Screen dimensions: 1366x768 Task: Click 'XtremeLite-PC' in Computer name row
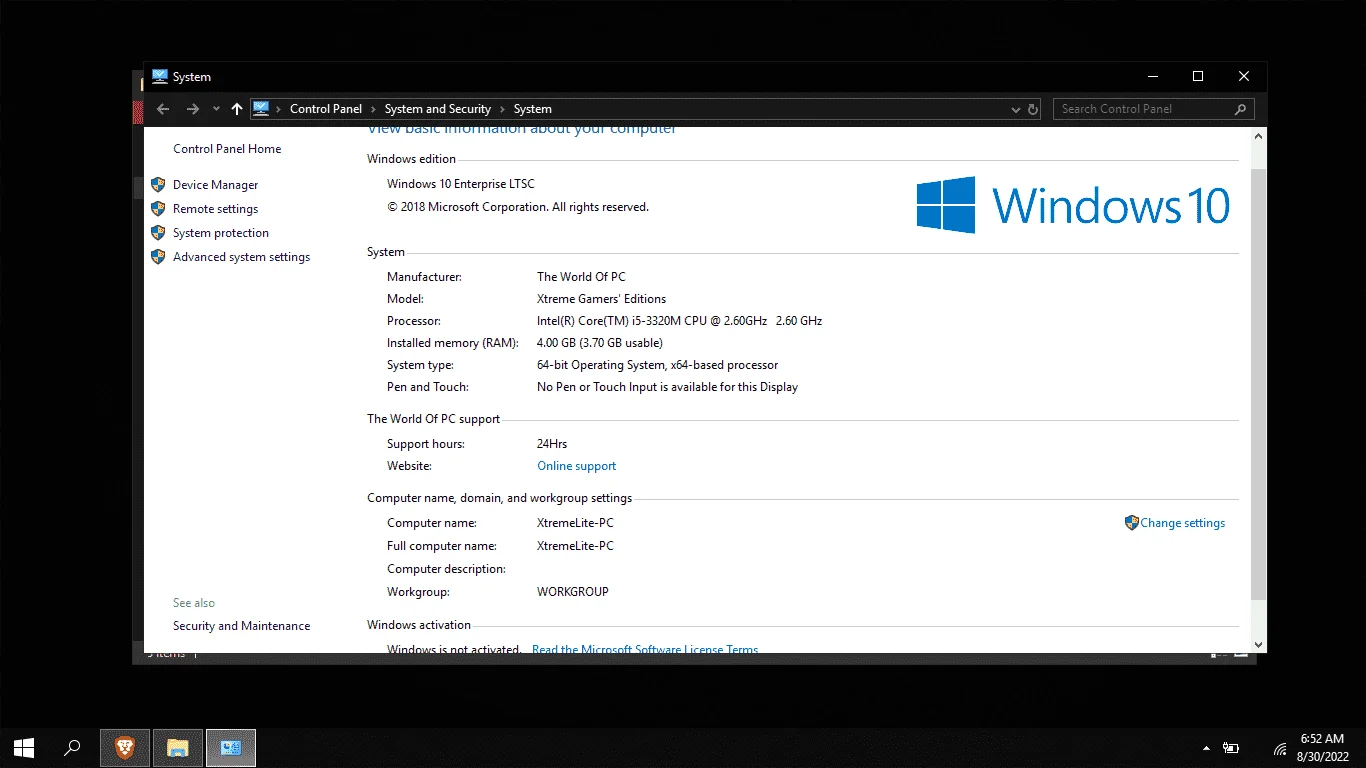(x=575, y=523)
